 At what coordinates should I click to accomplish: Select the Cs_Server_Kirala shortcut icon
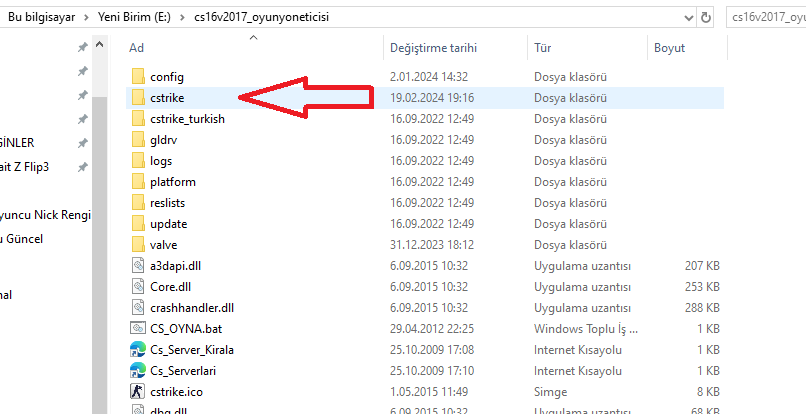point(138,350)
